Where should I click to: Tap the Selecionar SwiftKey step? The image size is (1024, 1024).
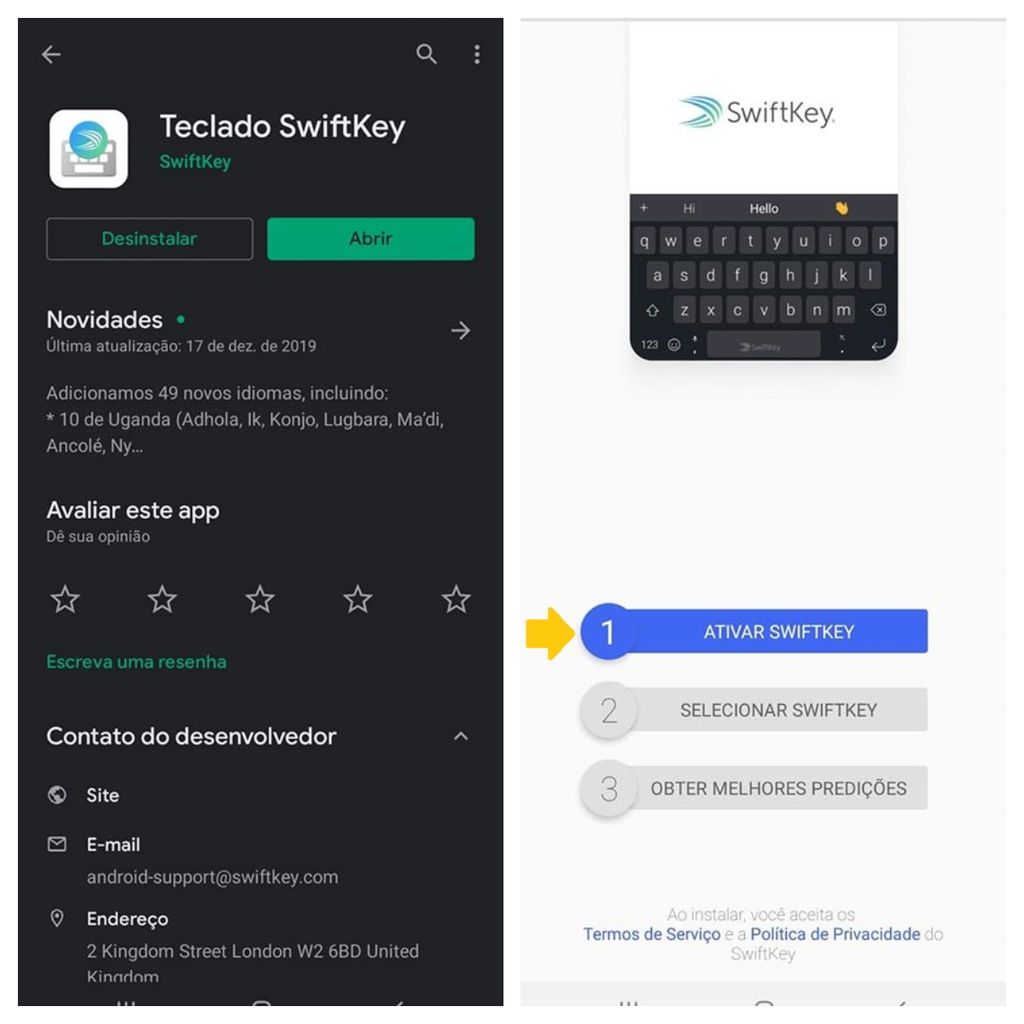pos(754,710)
